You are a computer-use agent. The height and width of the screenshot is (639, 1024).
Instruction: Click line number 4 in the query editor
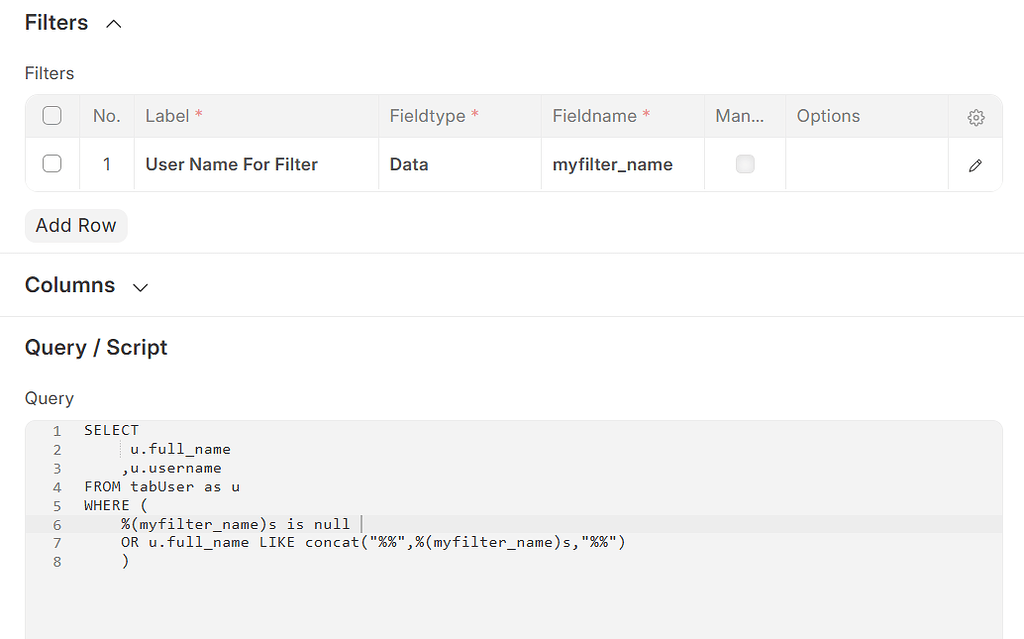tap(57, 486)
